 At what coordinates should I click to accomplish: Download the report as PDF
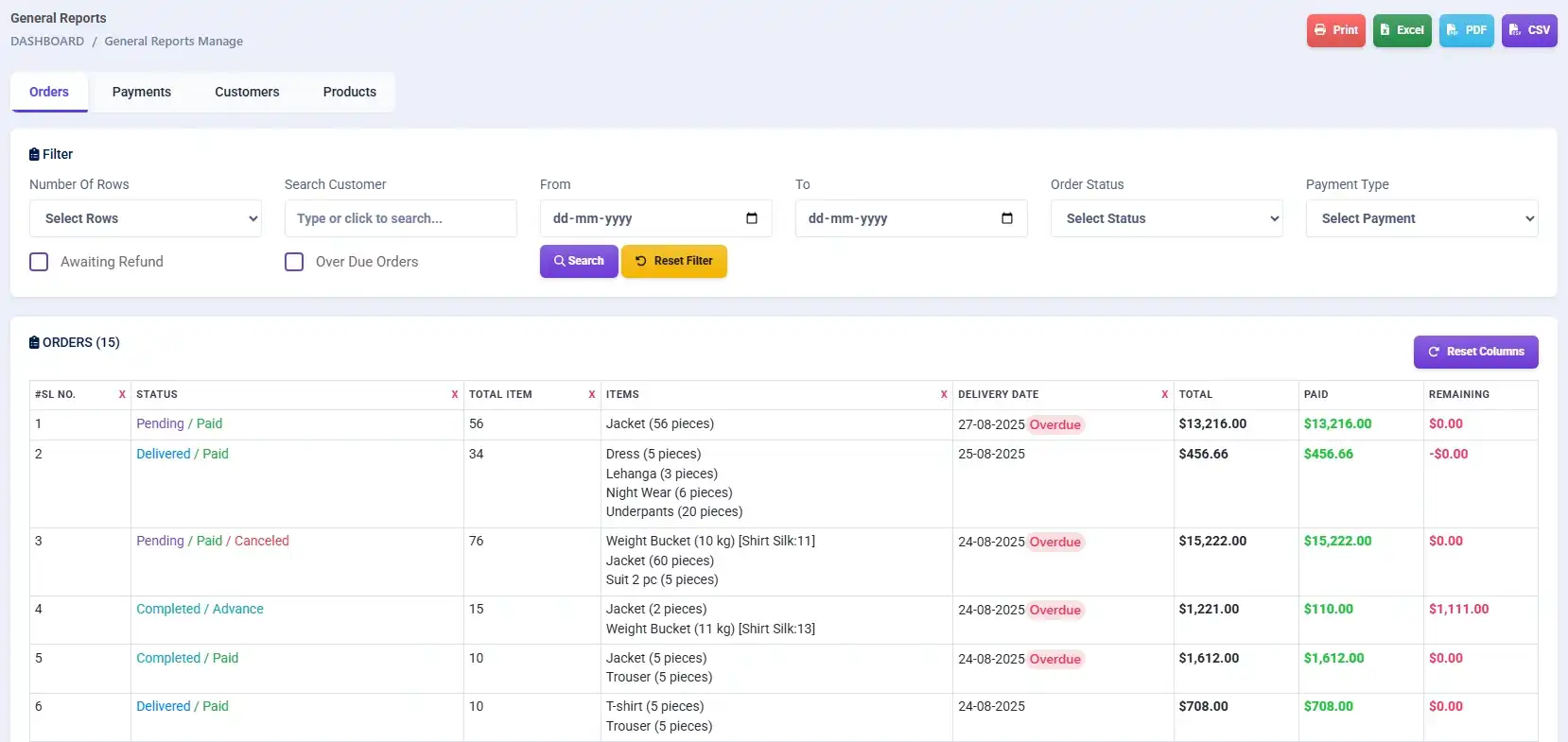[x=1466, y=30]
